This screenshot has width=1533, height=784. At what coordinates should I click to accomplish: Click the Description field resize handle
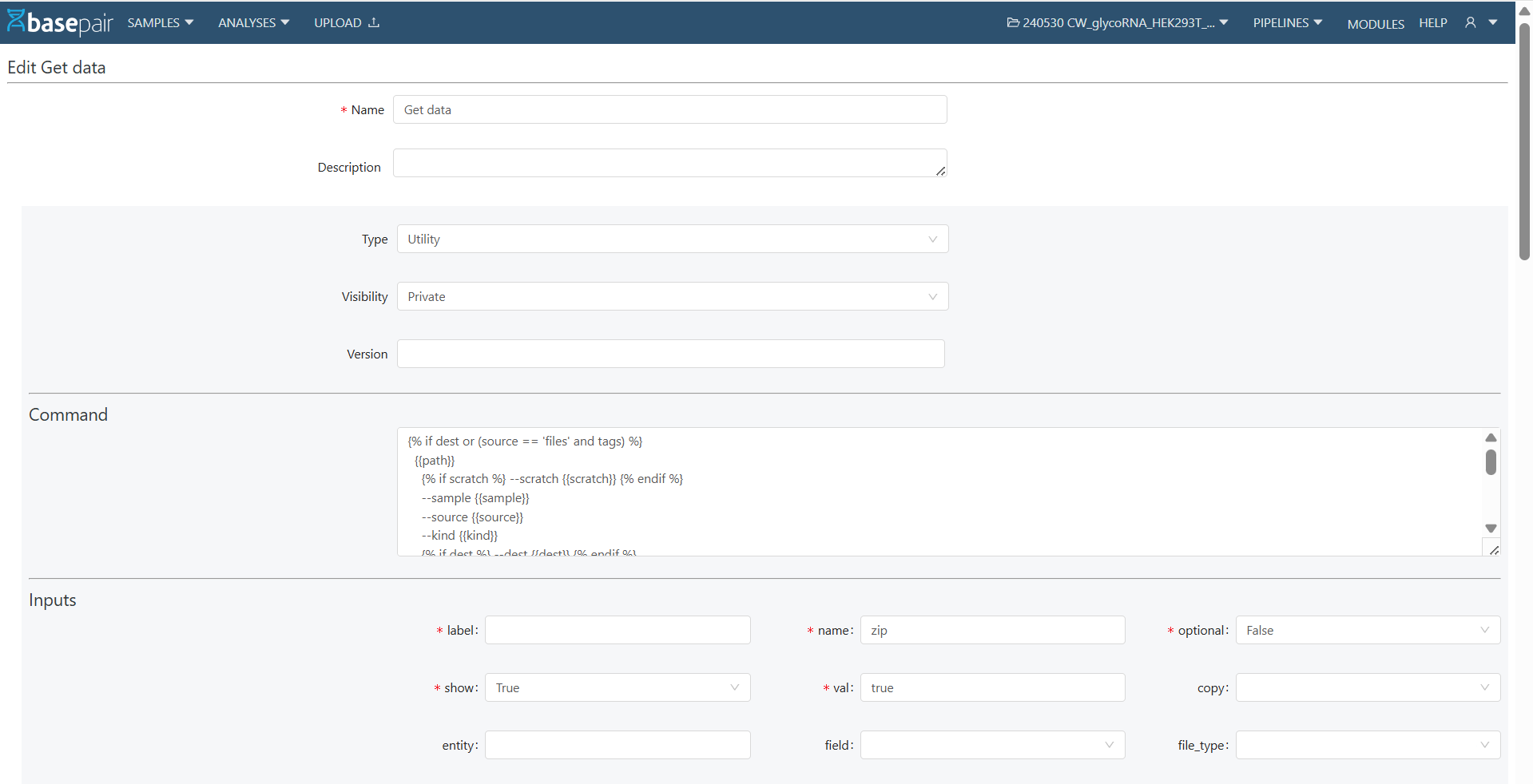[939, 171]
